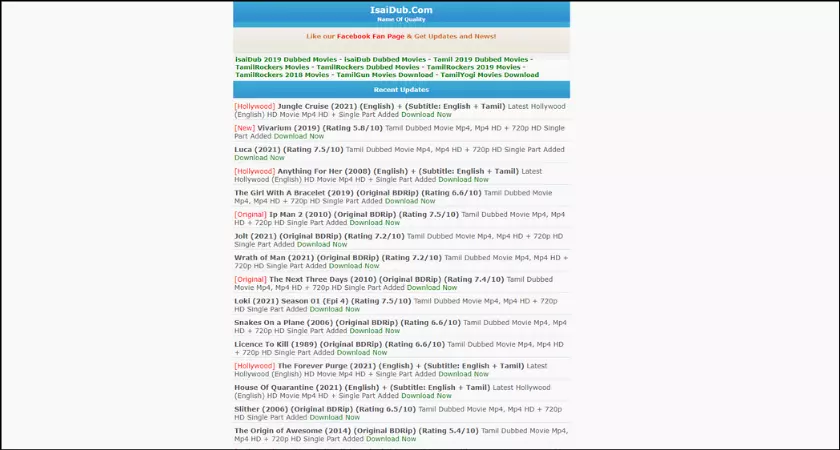
Task: Open Wrath of Man (2021) title
Action: click(338, 258)
